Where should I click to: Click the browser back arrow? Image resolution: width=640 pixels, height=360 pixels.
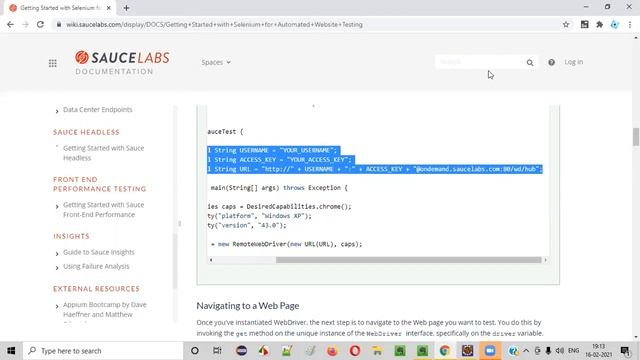(x=10, y=24)
